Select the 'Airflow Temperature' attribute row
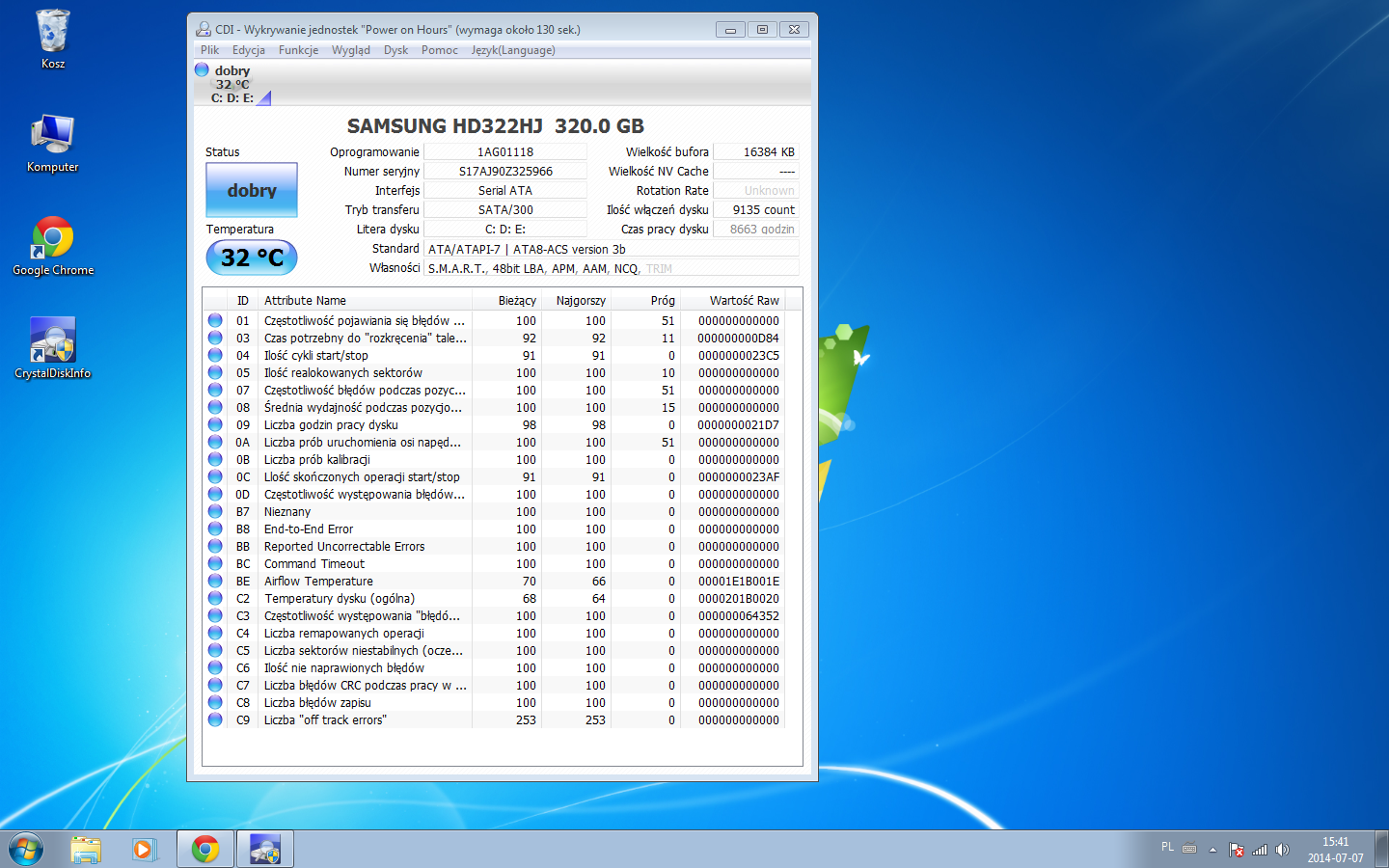Viewport: 1389px width, 868px height. (494, 581)
